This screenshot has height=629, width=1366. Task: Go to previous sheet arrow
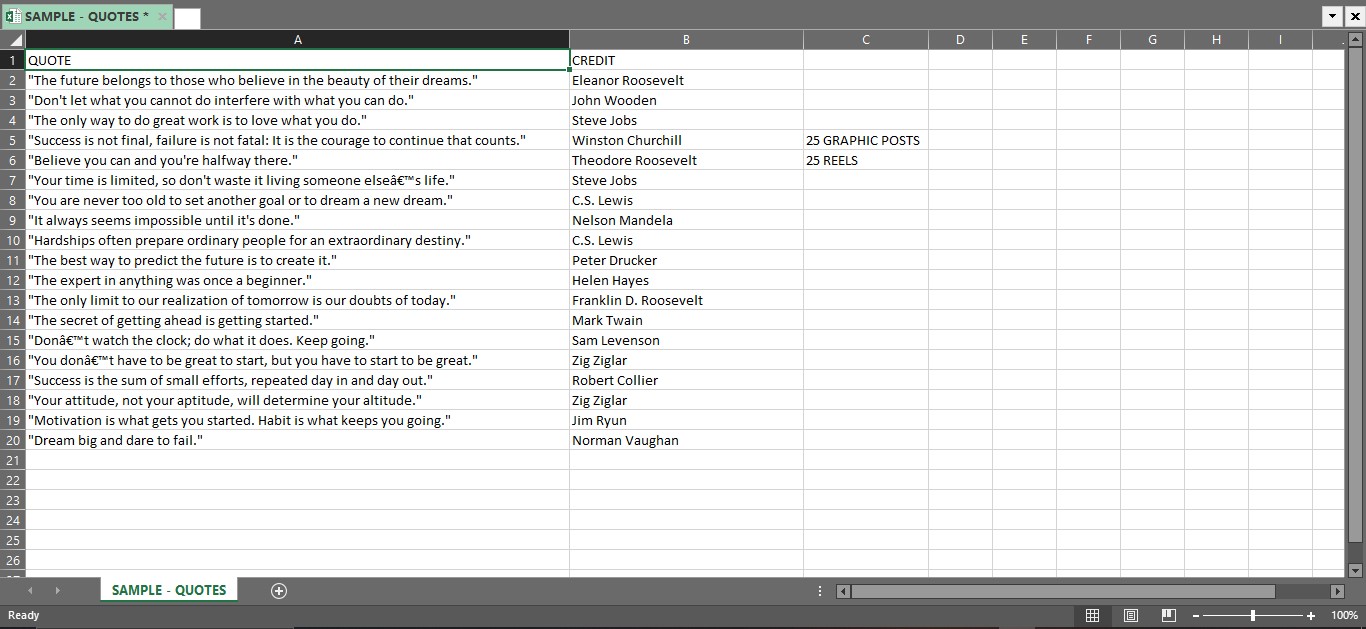pos(30,591)
